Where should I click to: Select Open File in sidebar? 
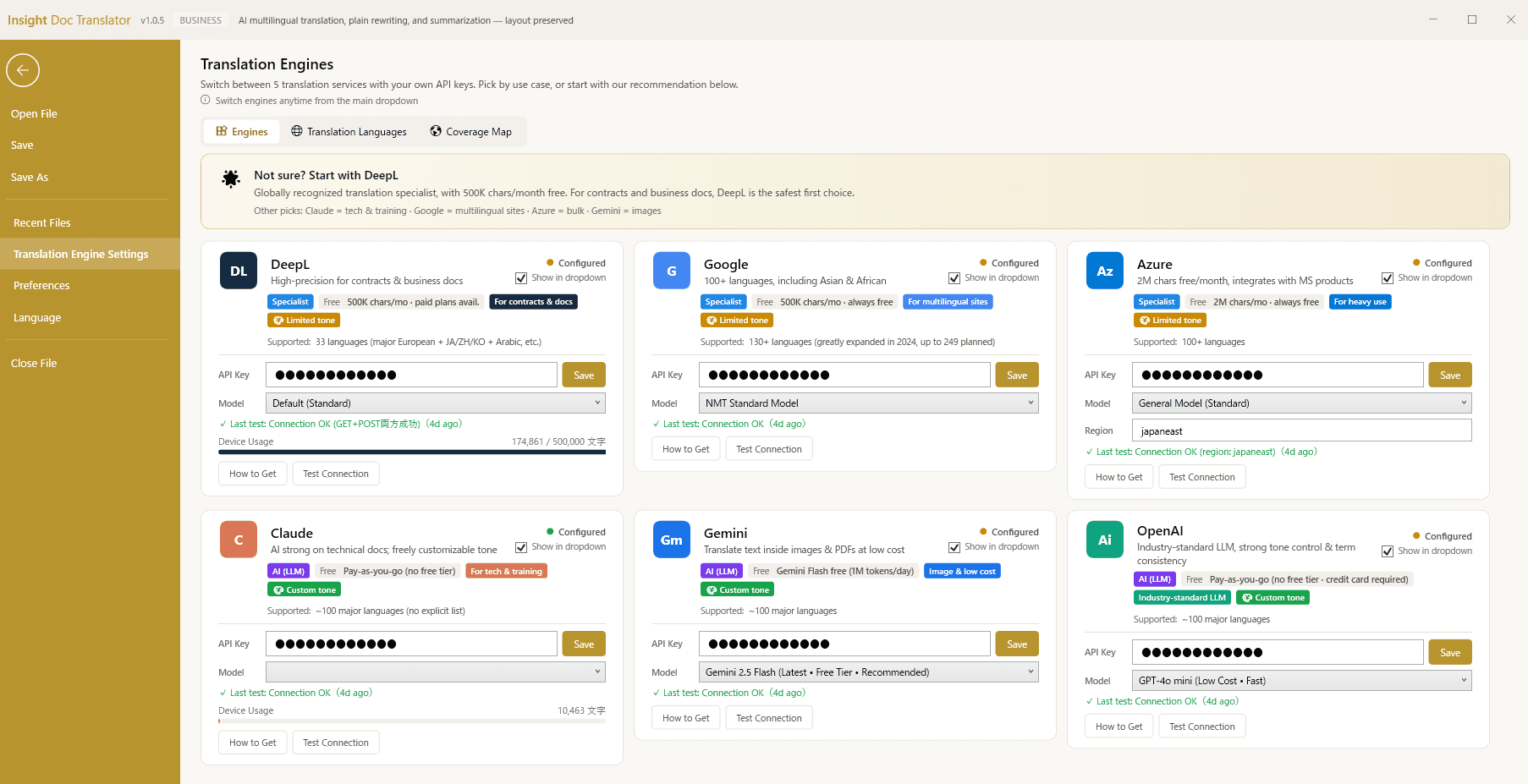[x=90, y=113]
